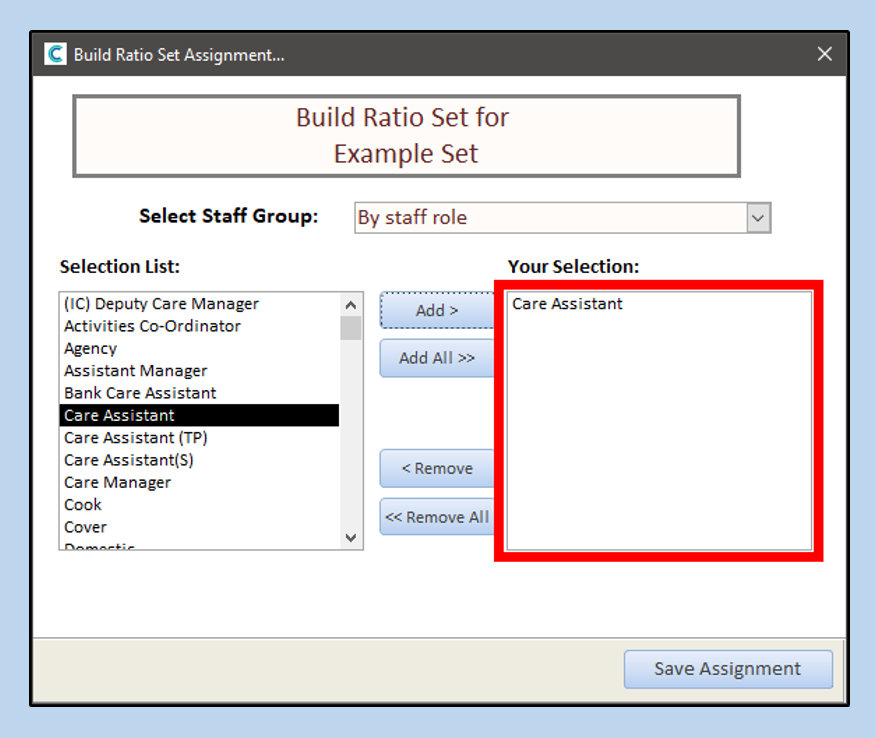Choose Agency in the Selection List
Screen dimensions: 876x738
(x=90, y=348)
